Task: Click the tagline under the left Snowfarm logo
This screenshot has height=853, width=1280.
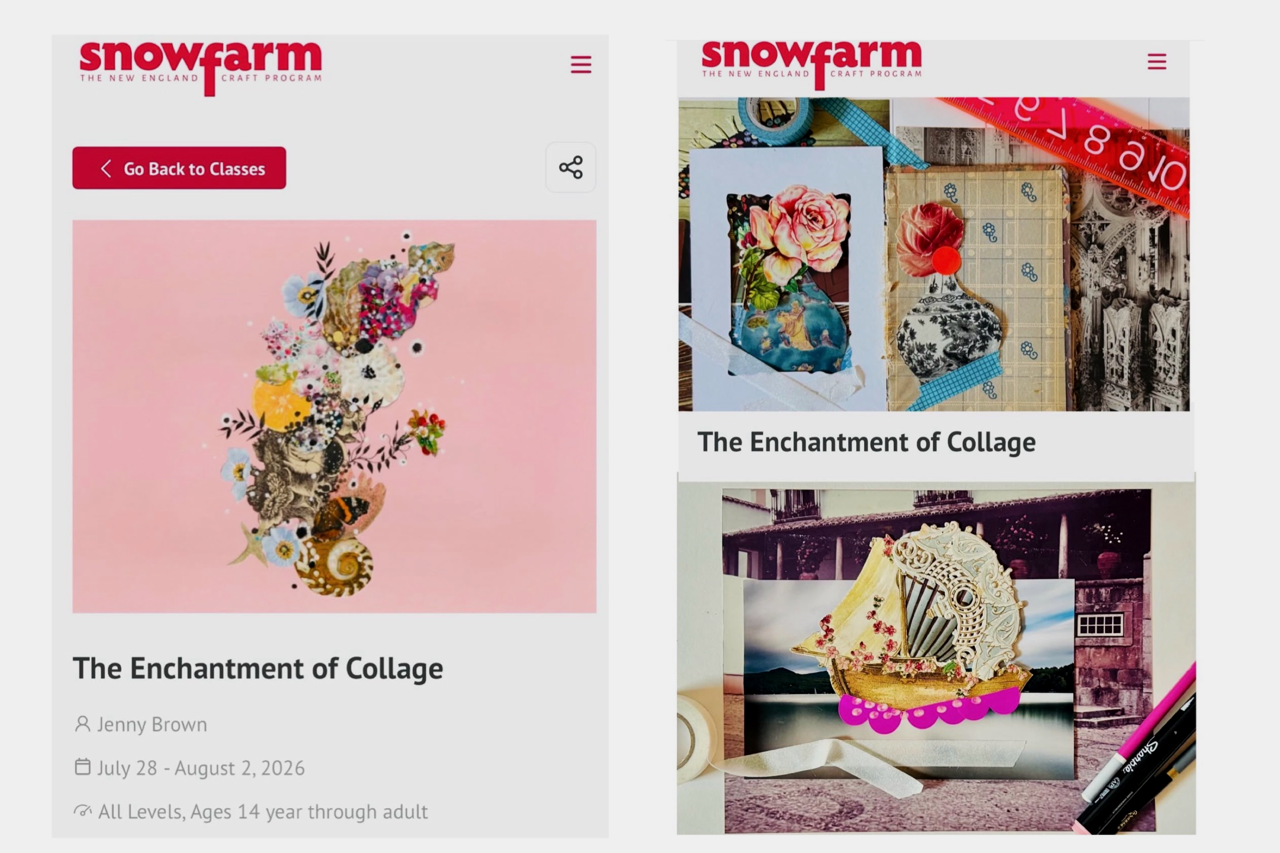Action: coord(201,77)
